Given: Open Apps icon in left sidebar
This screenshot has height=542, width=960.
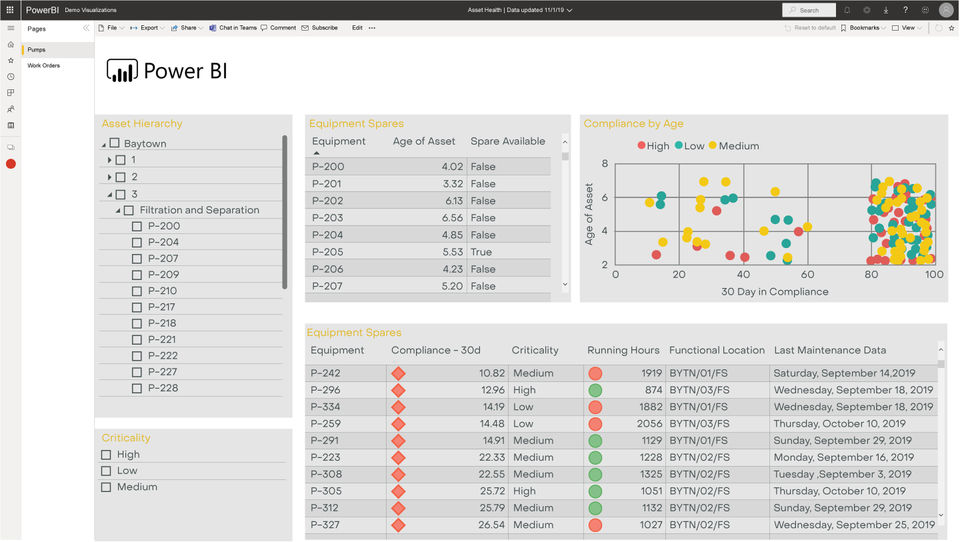Looking at the screenshot, I should click(10, 93).
